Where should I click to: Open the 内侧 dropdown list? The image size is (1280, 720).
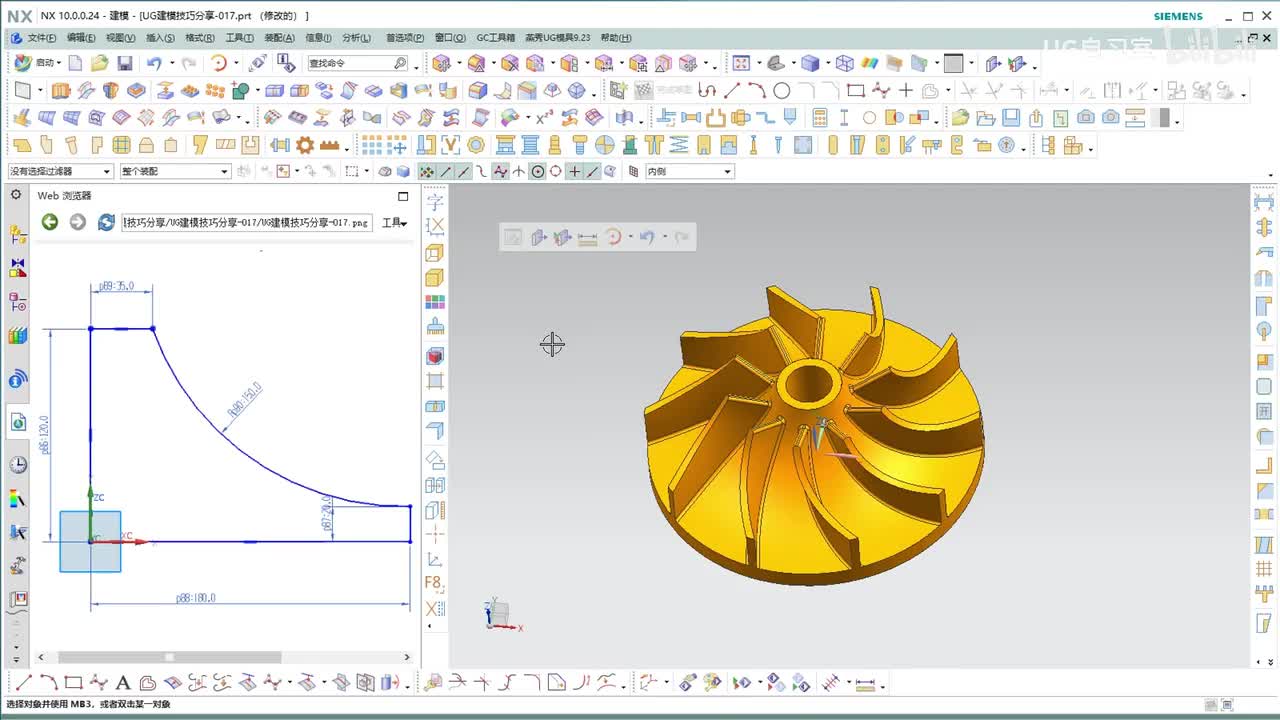coord(689,171)
